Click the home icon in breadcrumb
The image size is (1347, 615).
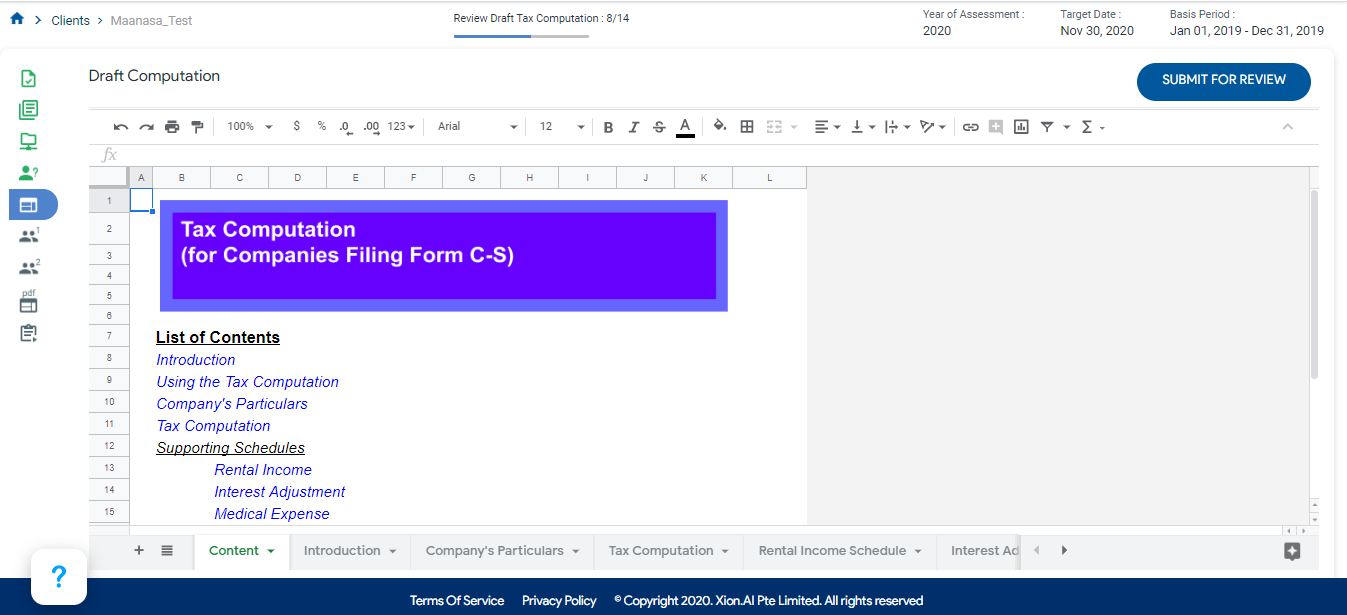17,20
